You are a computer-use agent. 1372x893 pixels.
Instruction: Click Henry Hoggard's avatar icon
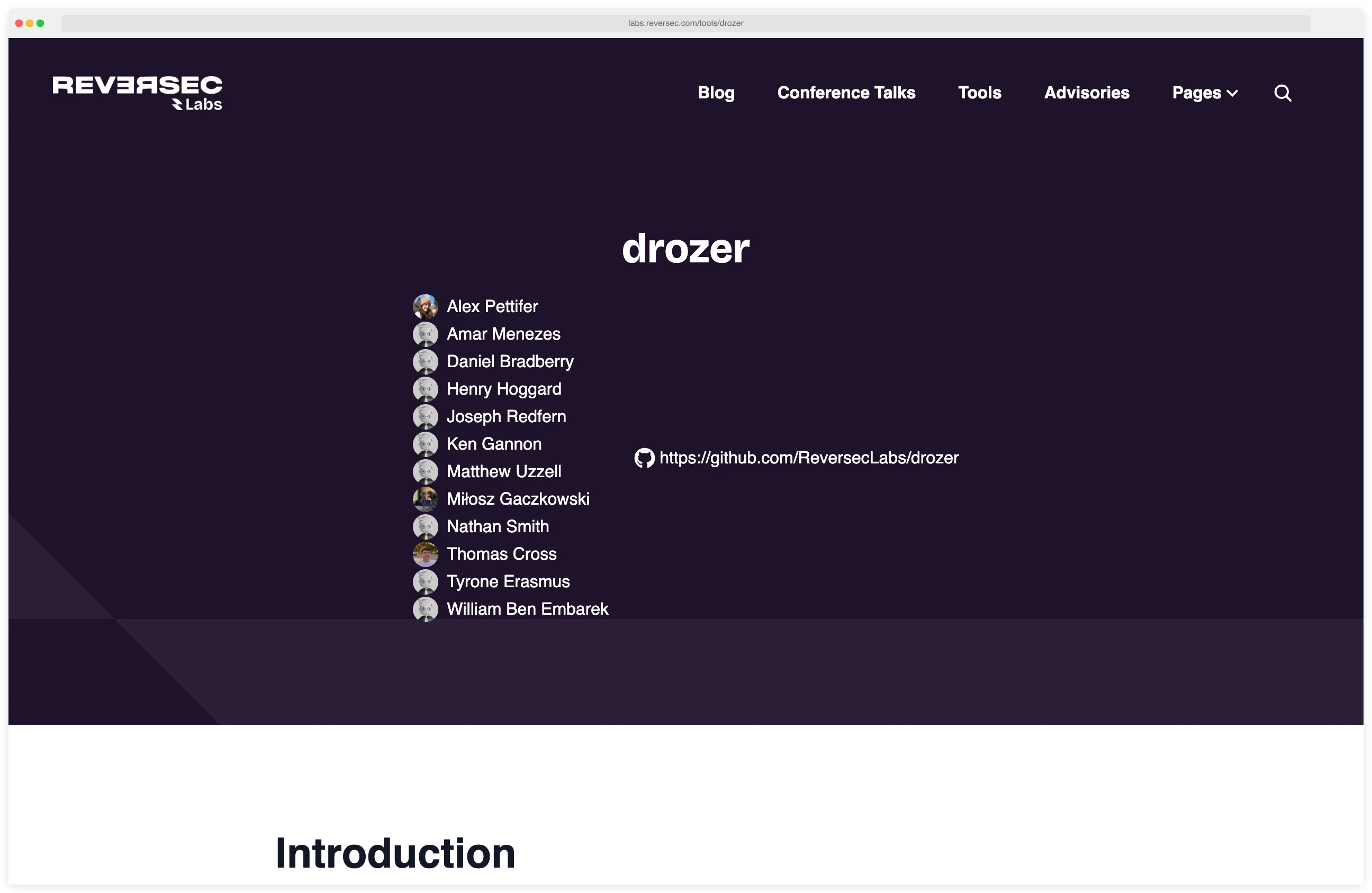click(x=426, y=389)
